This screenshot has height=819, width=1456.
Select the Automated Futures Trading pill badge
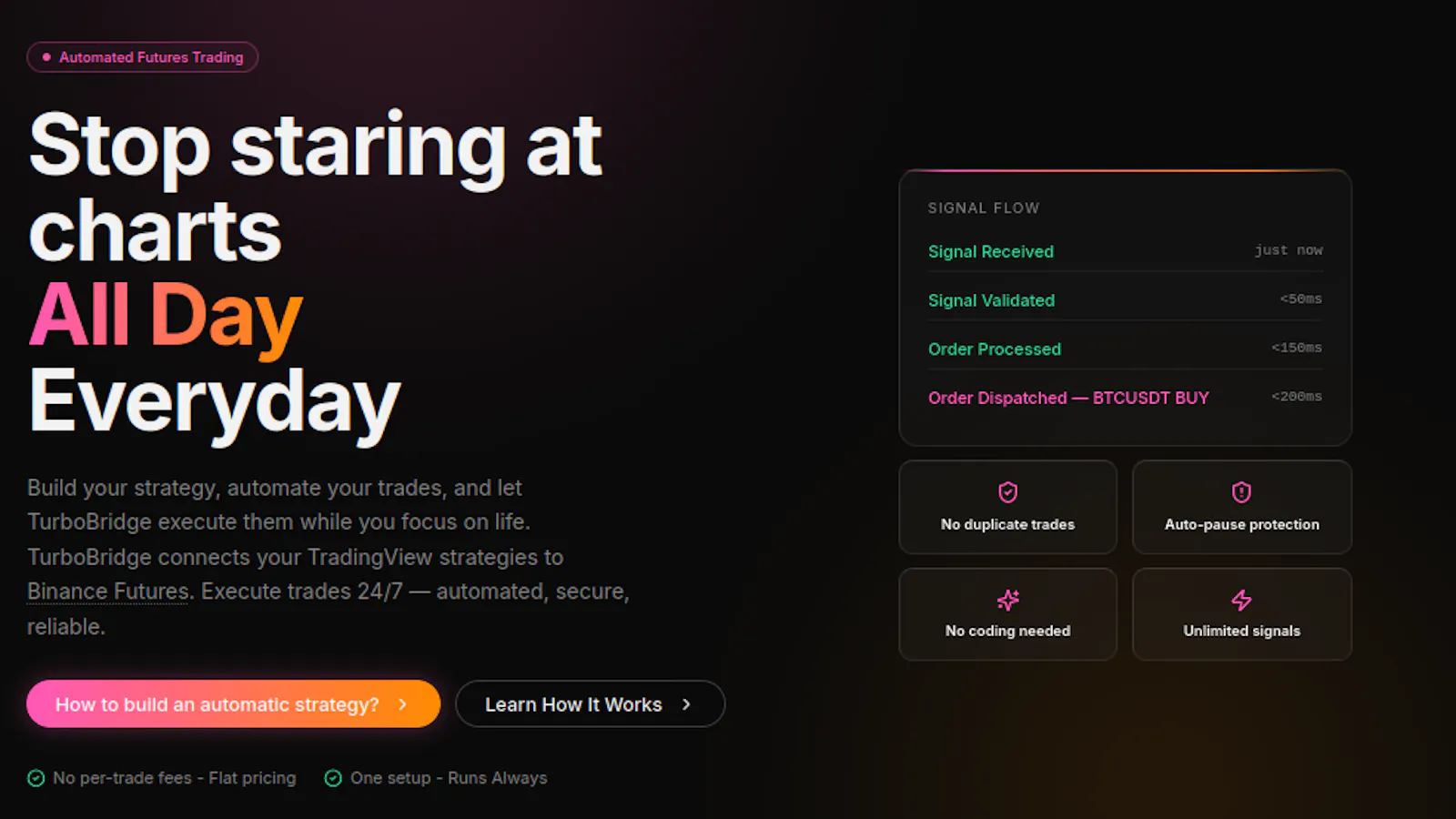coord(143,57)
